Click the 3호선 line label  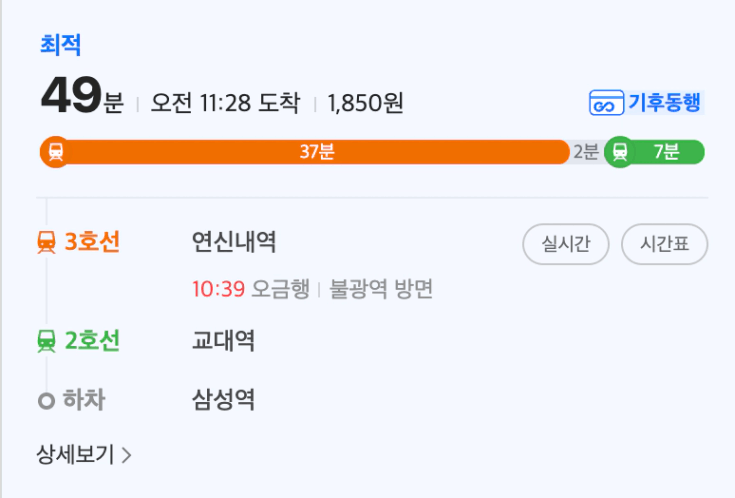[92, 242]
